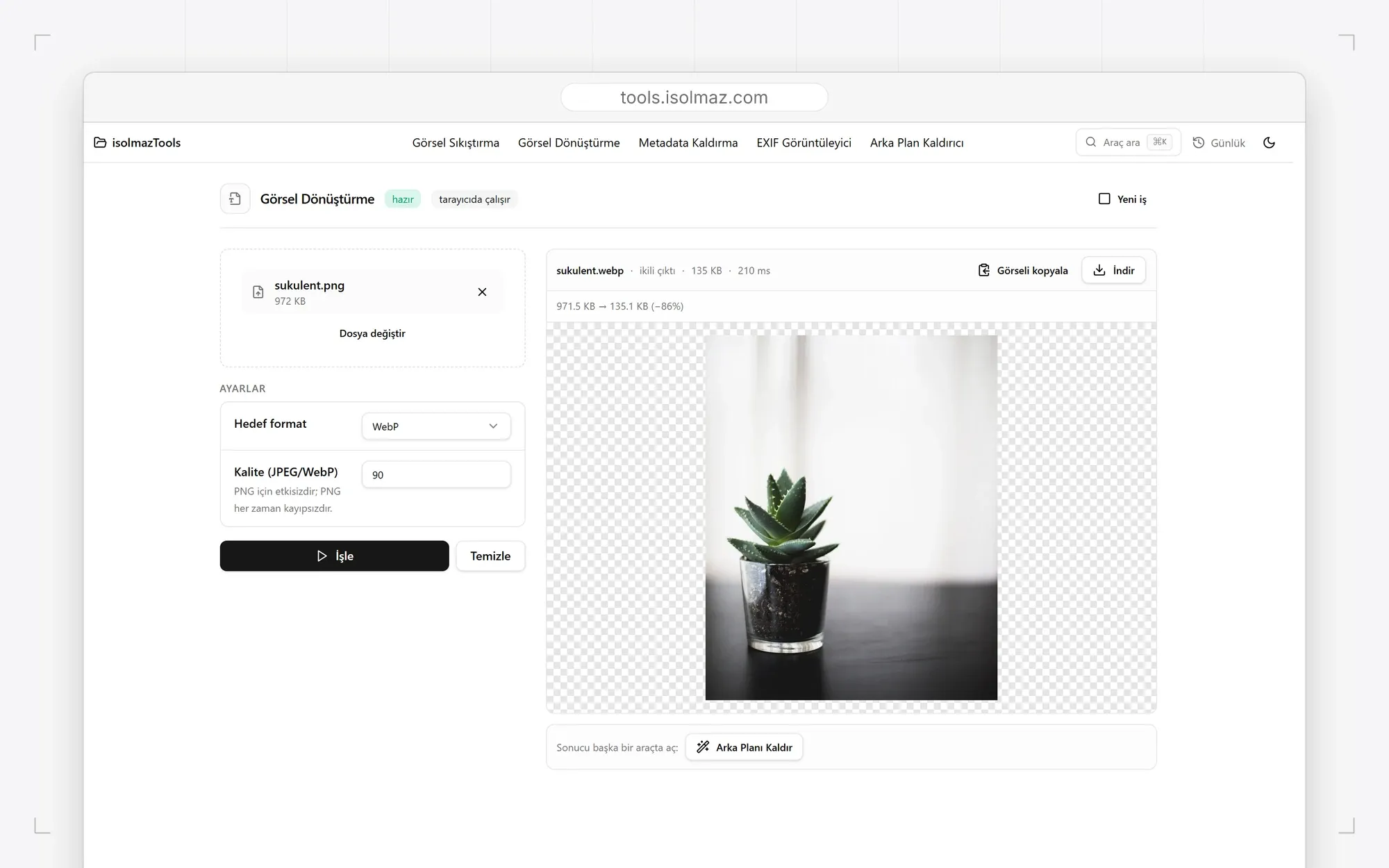This screenshot has width=1389, height=868.
Task: Focus the Araç ara search field
Action: click(1128, 142)
